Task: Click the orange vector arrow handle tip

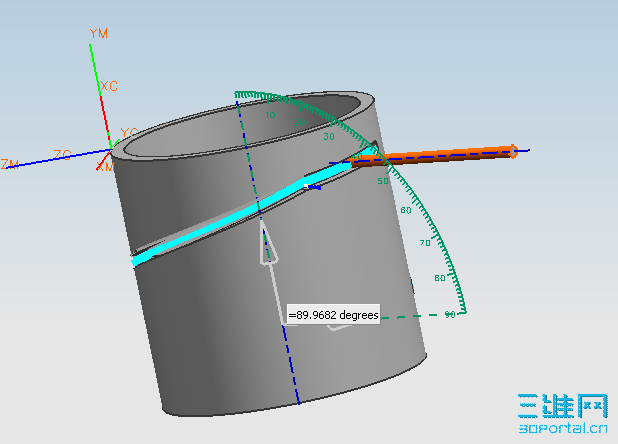Action: 513,151
